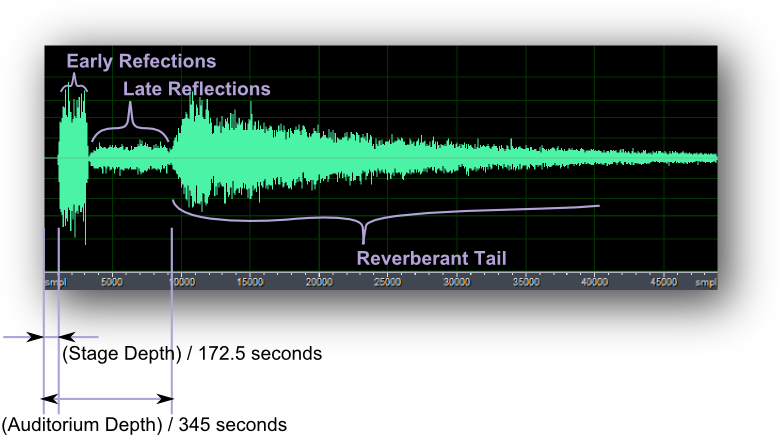
Task: Click the 45000 sample ruler label
Action: coord(664,282)
